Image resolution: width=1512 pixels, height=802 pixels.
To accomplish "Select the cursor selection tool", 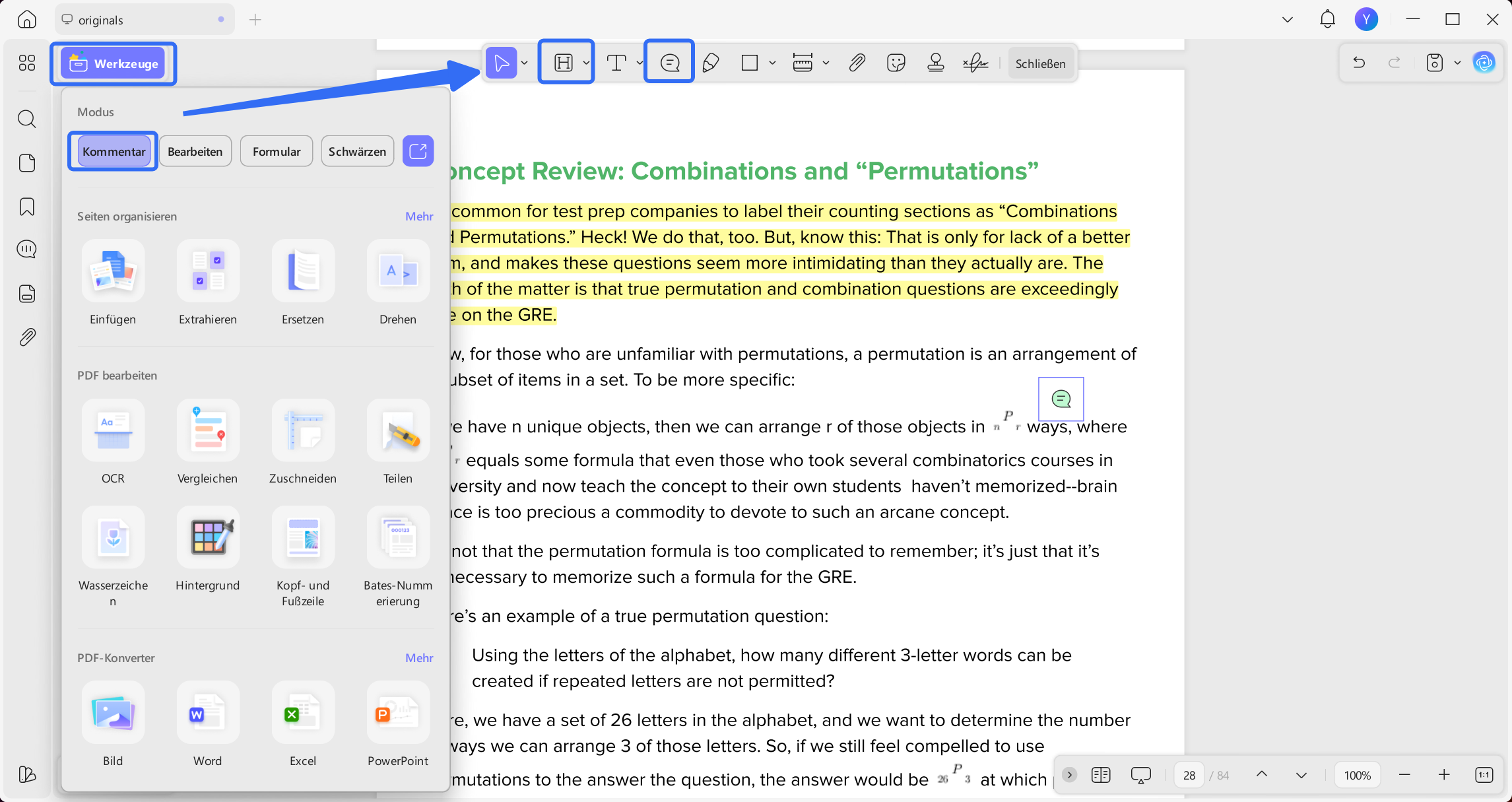I will pyautogui.click(x=502, y=63).
